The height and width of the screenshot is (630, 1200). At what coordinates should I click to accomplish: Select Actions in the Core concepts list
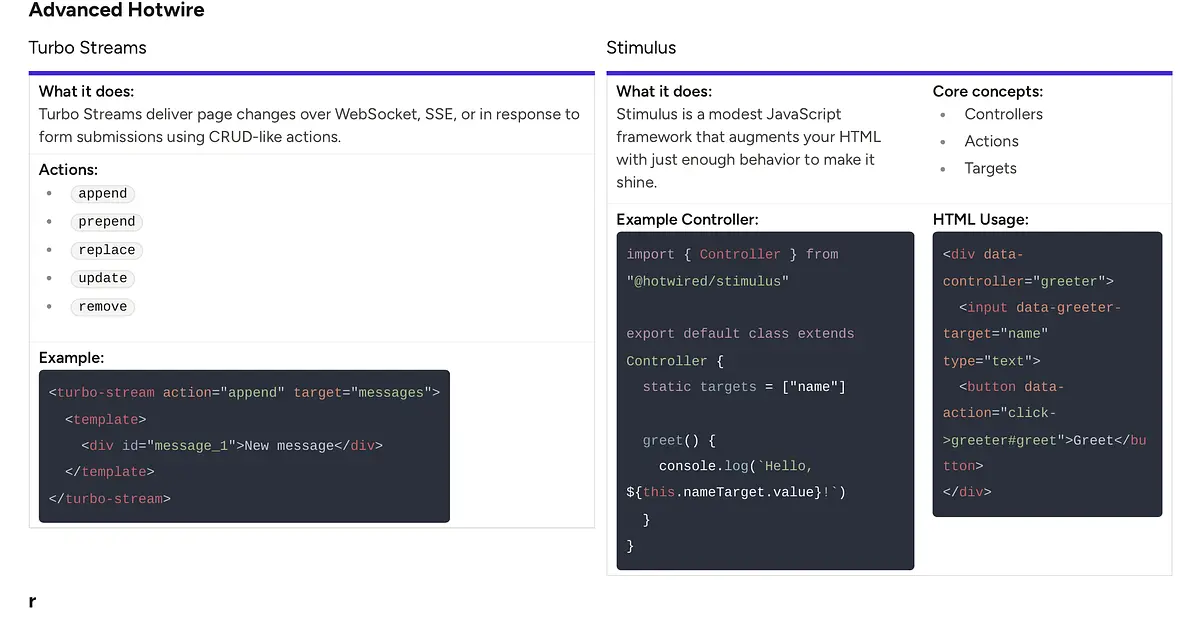[991, 141]
